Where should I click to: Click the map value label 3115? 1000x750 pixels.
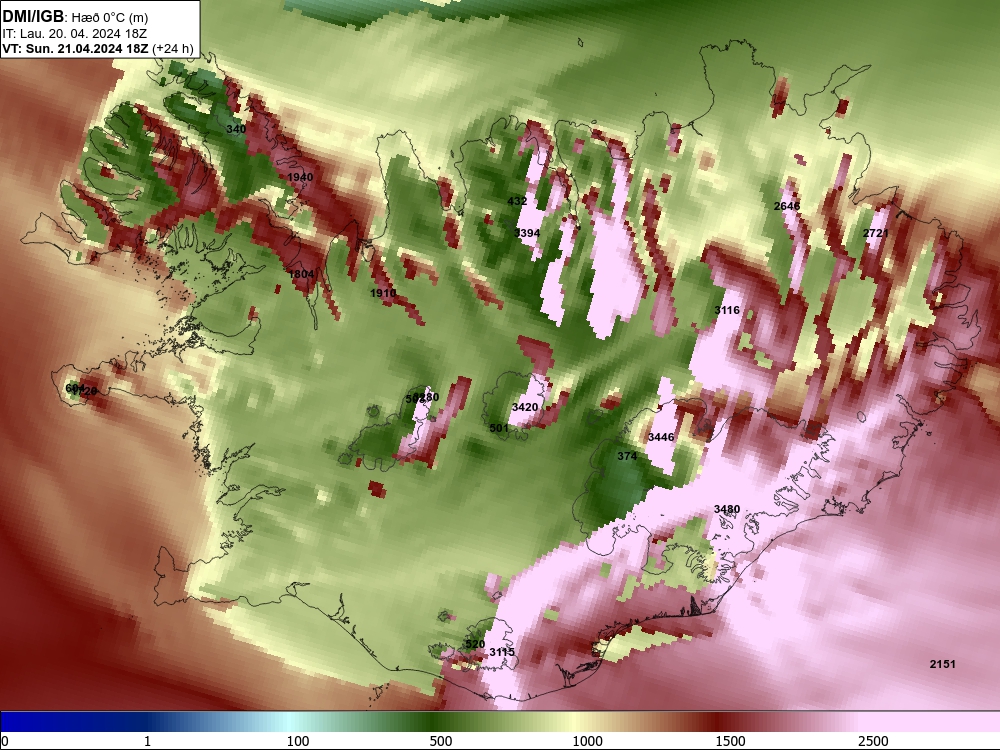502,652
